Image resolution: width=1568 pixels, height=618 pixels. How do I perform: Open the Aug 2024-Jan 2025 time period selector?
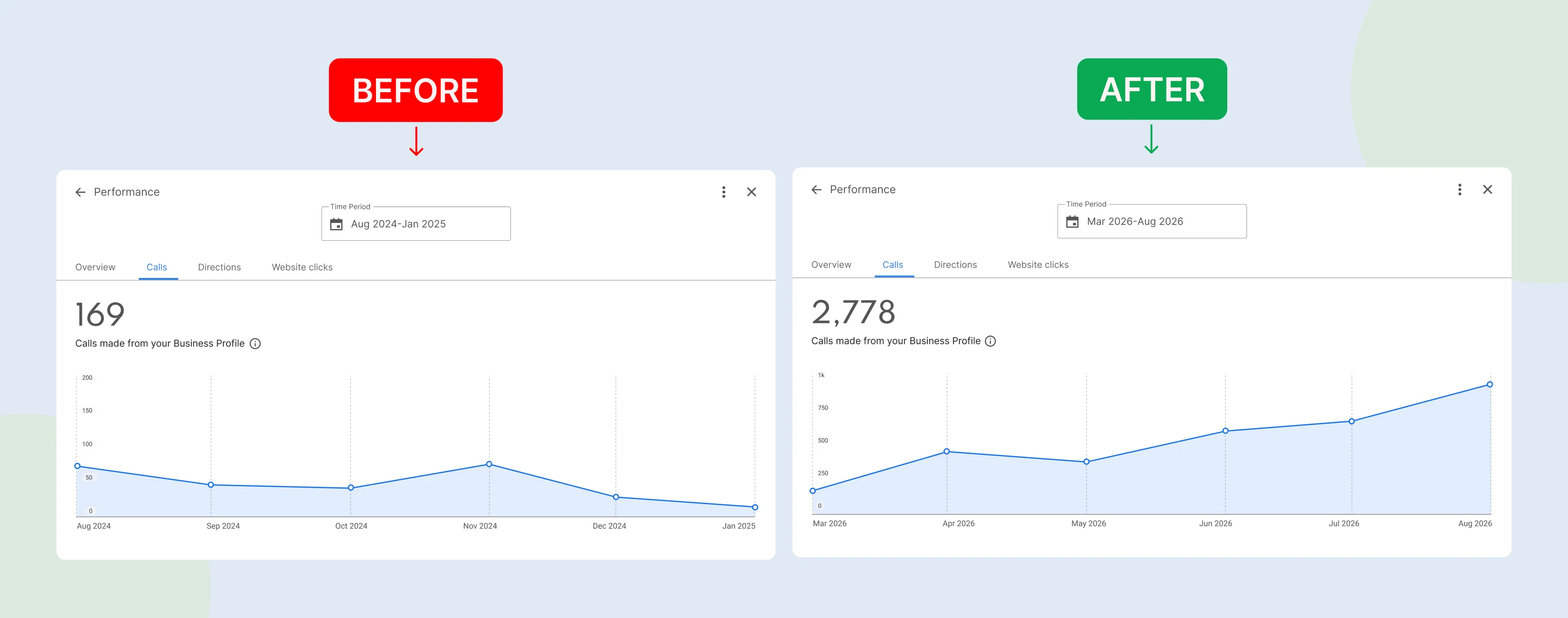coord(416,224)
